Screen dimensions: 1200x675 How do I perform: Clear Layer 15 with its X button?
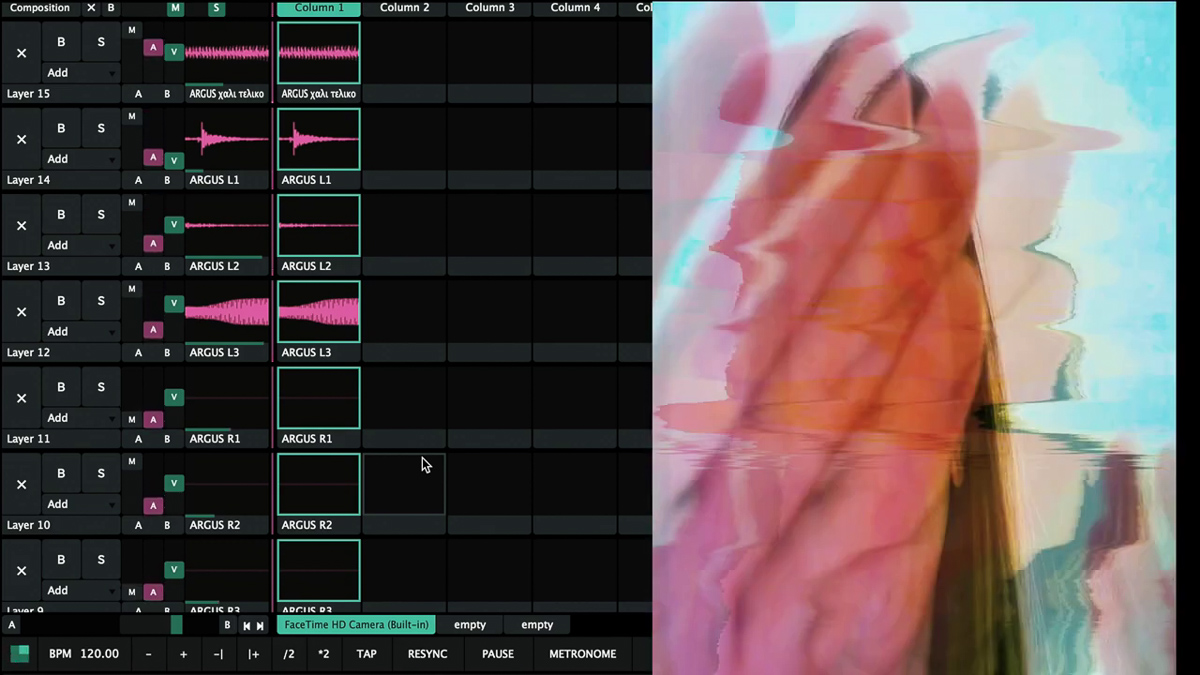tap(21, 53)
